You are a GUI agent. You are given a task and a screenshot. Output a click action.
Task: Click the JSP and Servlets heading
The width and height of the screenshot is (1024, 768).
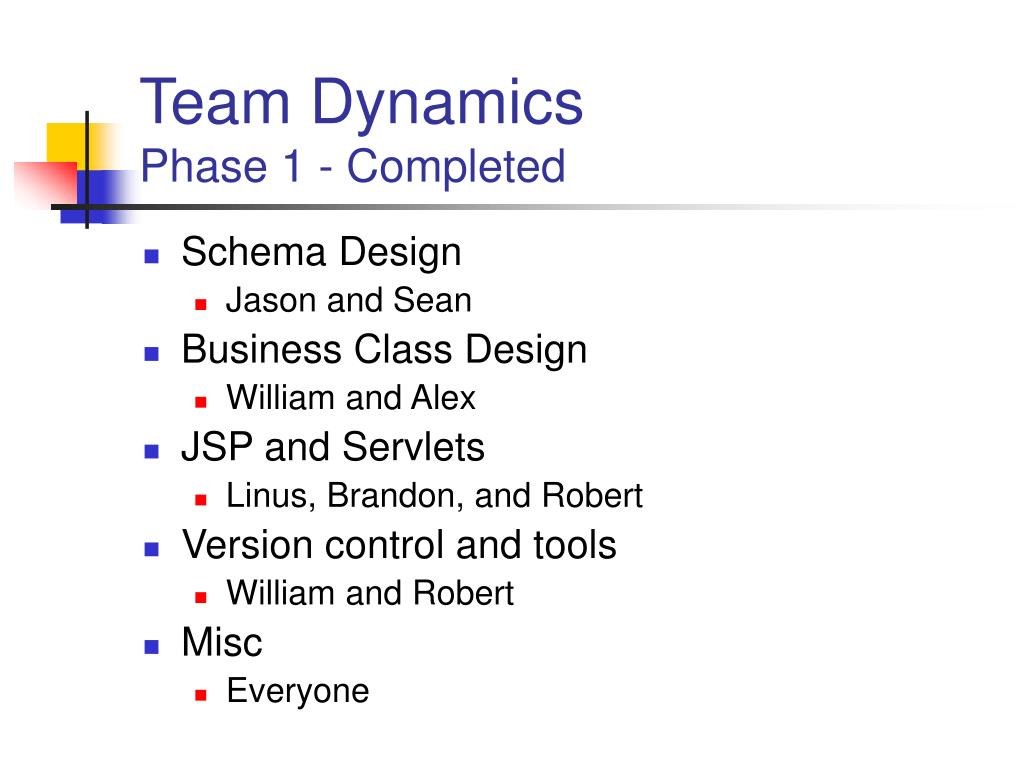(333, 448)
